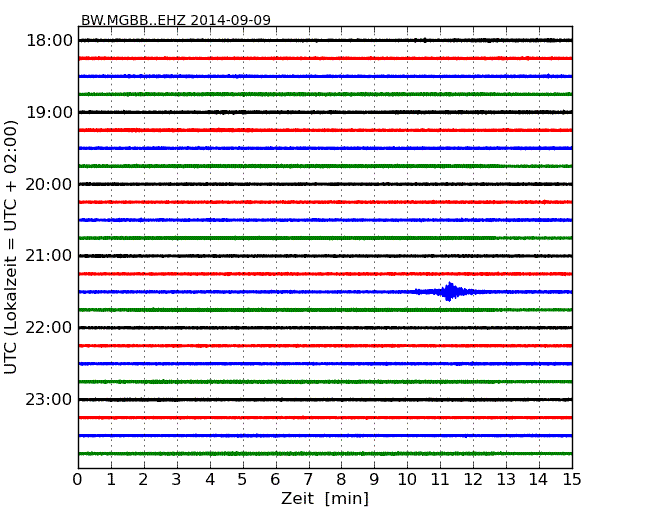
Task: Click the 18:00 time label
Action: pos(49,41)
